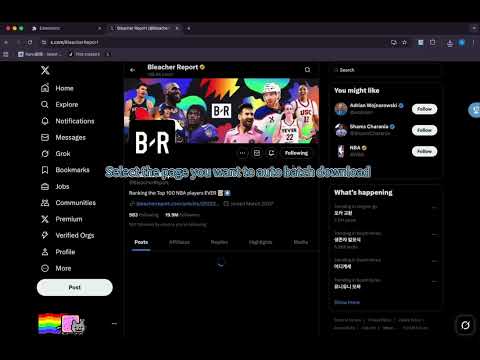Click the Premium X icon
The height and width of the screenshot is (360, 480).
point(45,219)
